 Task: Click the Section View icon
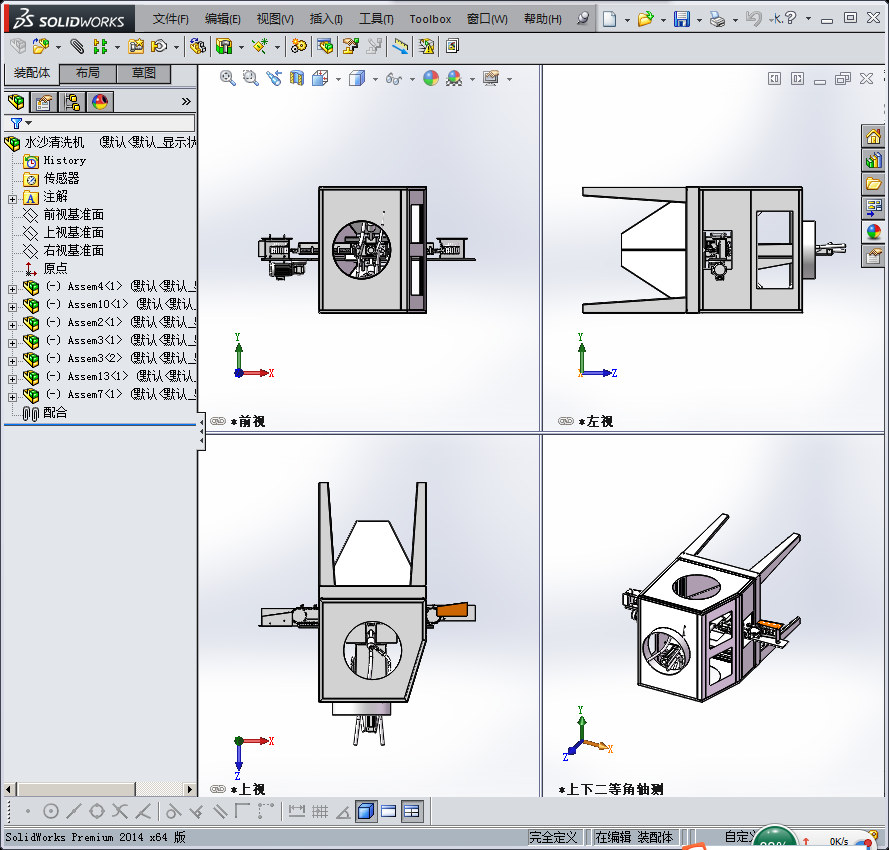pyautogui.click(x=297, y=78)
